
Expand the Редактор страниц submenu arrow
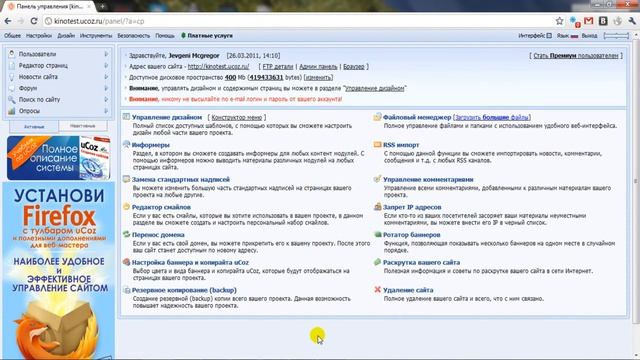[106, 65]
